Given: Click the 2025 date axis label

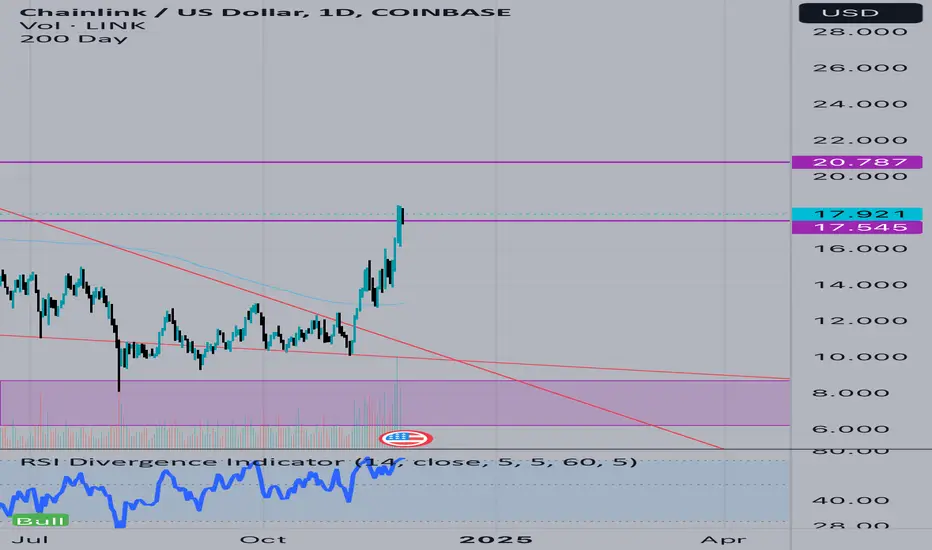Looking at the screenshot, I should 496,539.
